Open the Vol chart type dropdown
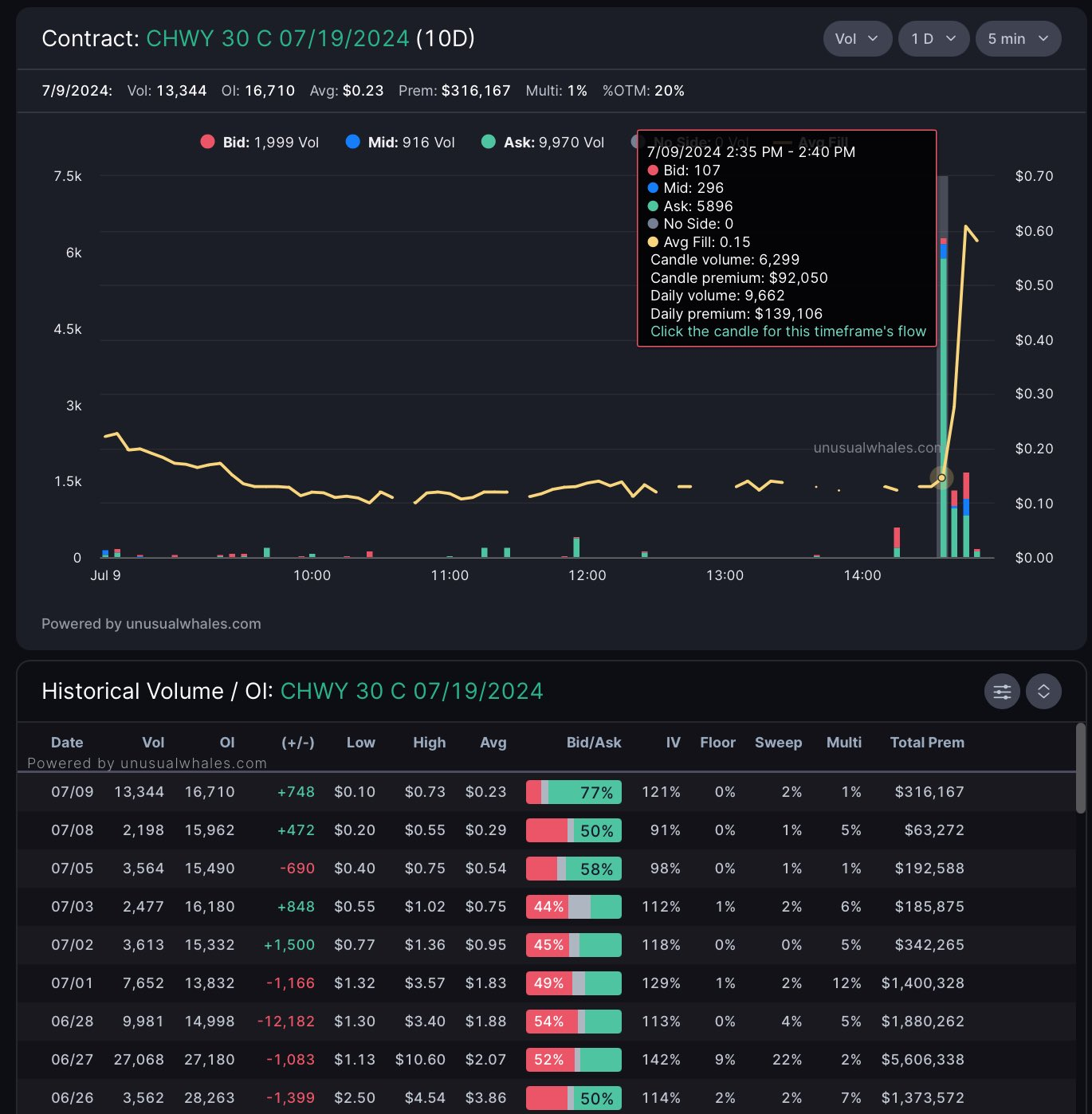Screen dimensions: 1092x1114 click(857, 39)
